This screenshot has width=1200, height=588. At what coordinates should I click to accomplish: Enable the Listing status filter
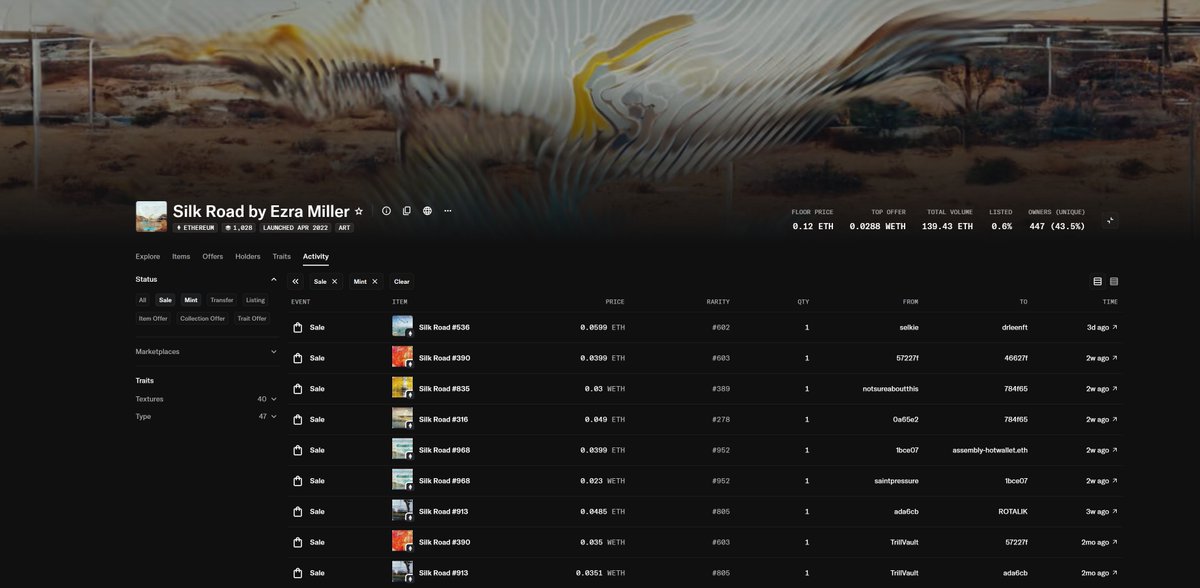tap(255, 300)
